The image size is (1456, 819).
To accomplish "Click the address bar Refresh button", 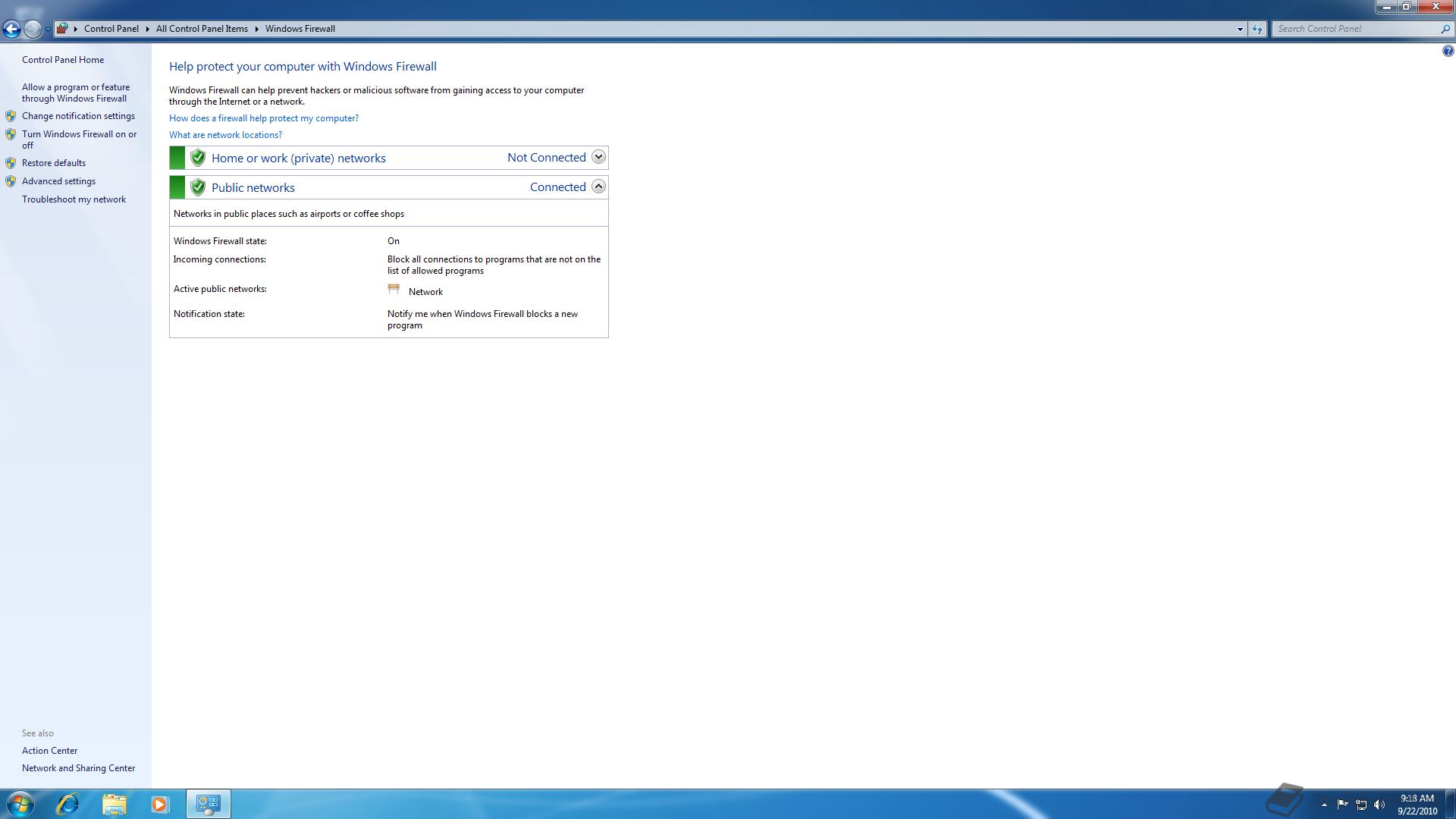I will [1257, 29].
